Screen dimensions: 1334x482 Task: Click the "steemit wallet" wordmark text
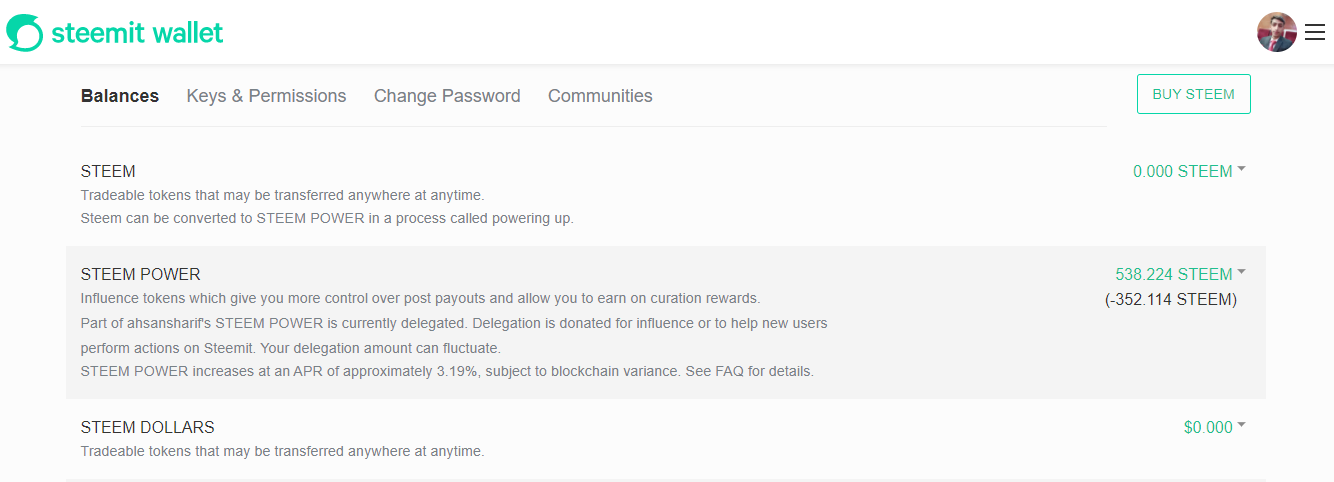pyautogui.click(x=137, y=33)
